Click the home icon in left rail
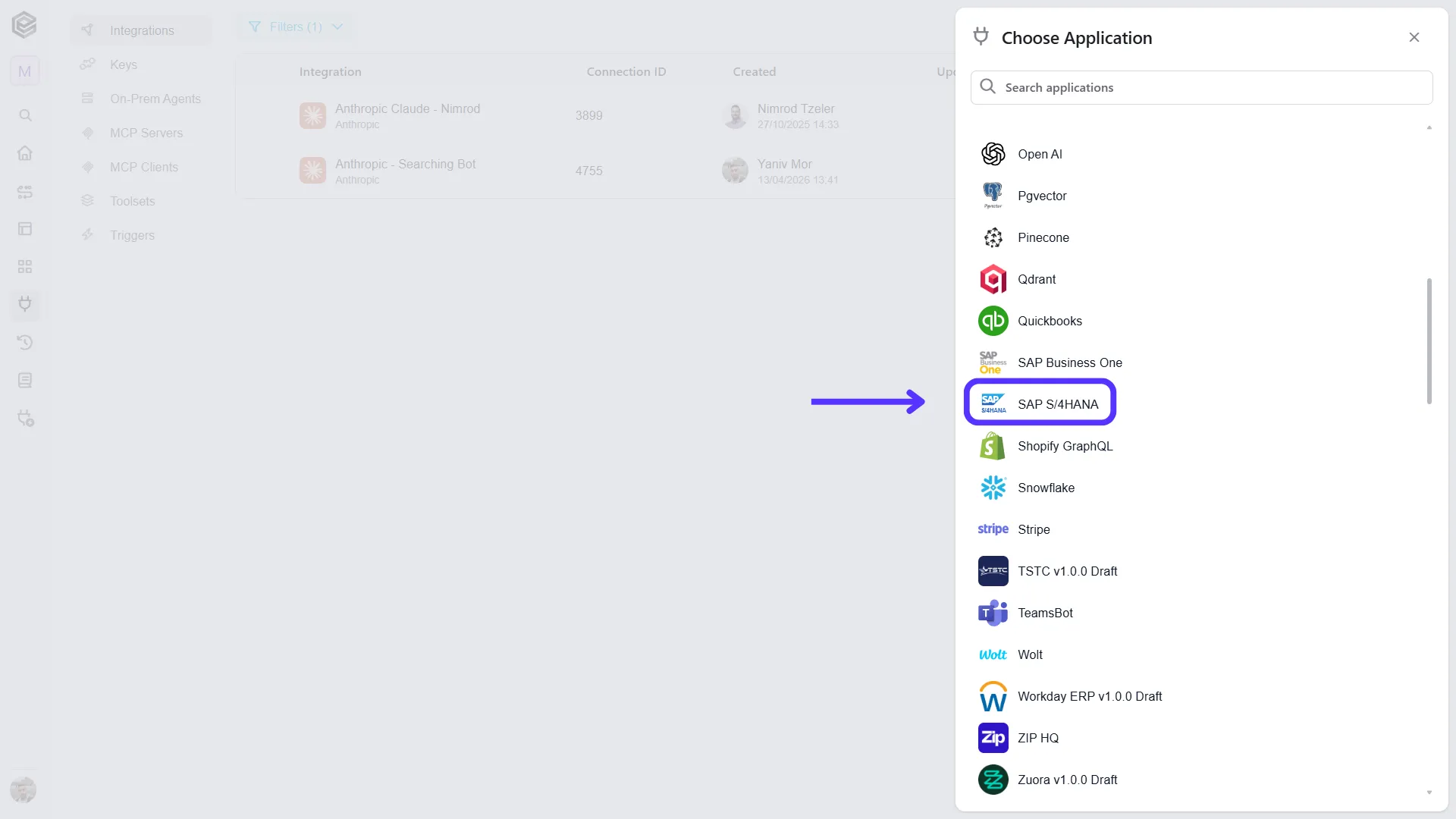1456x819 pixels. click(x=25, y=153)
